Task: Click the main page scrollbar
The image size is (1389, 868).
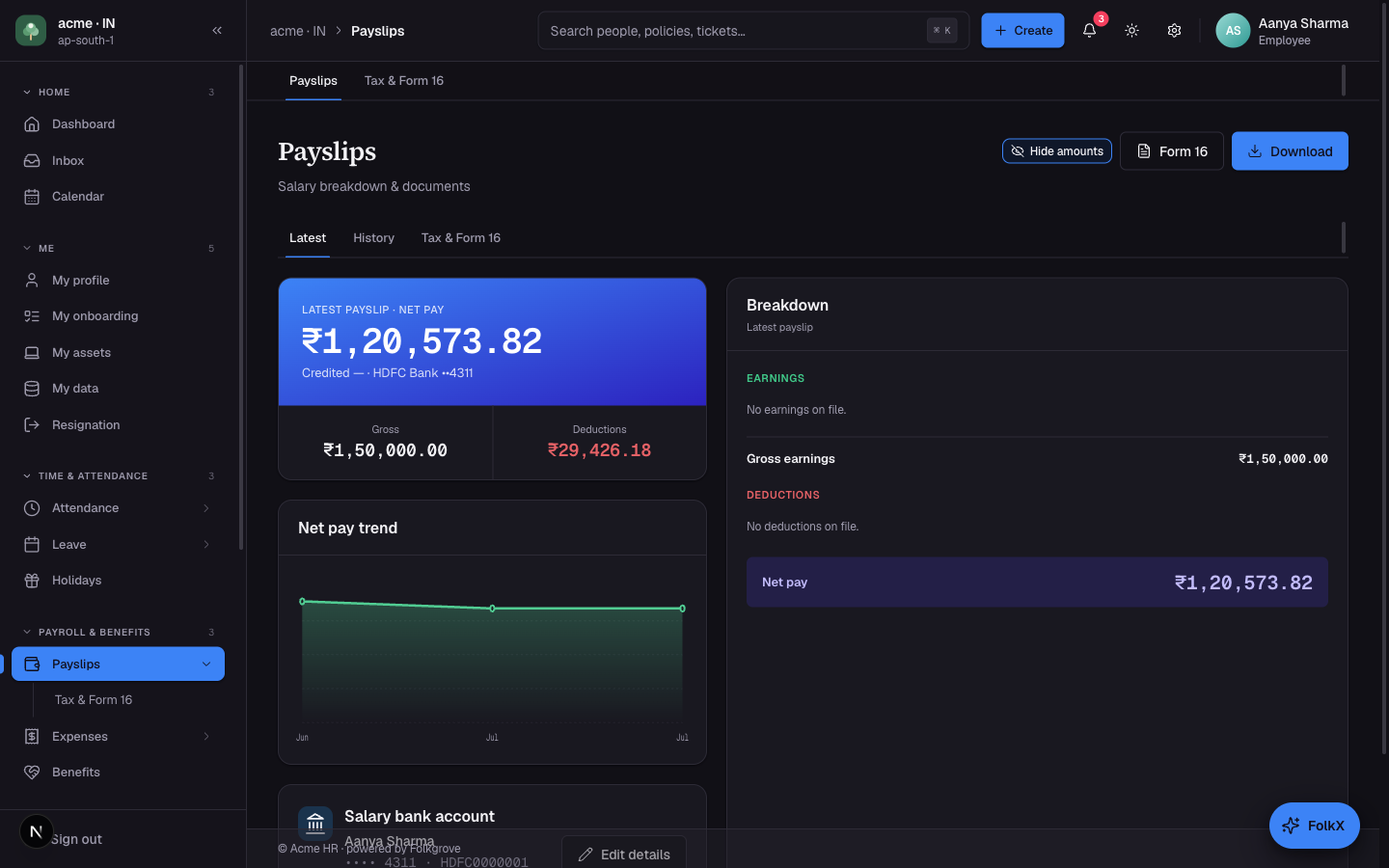Action: pos(1385,376)
